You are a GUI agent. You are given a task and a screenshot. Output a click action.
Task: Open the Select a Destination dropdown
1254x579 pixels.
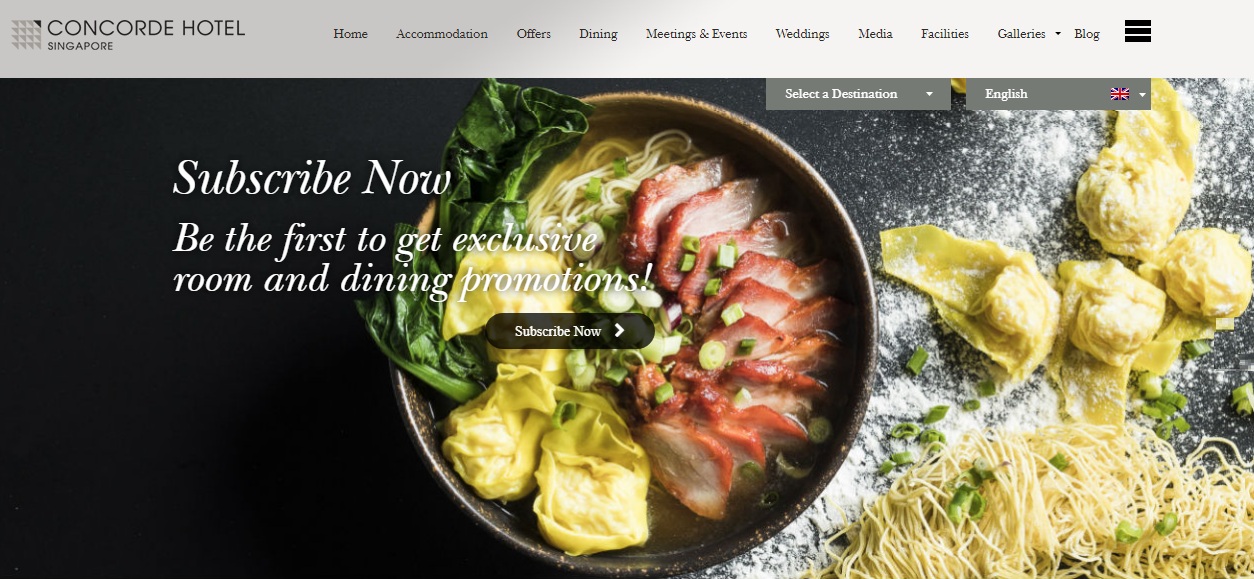coord(858,94)
